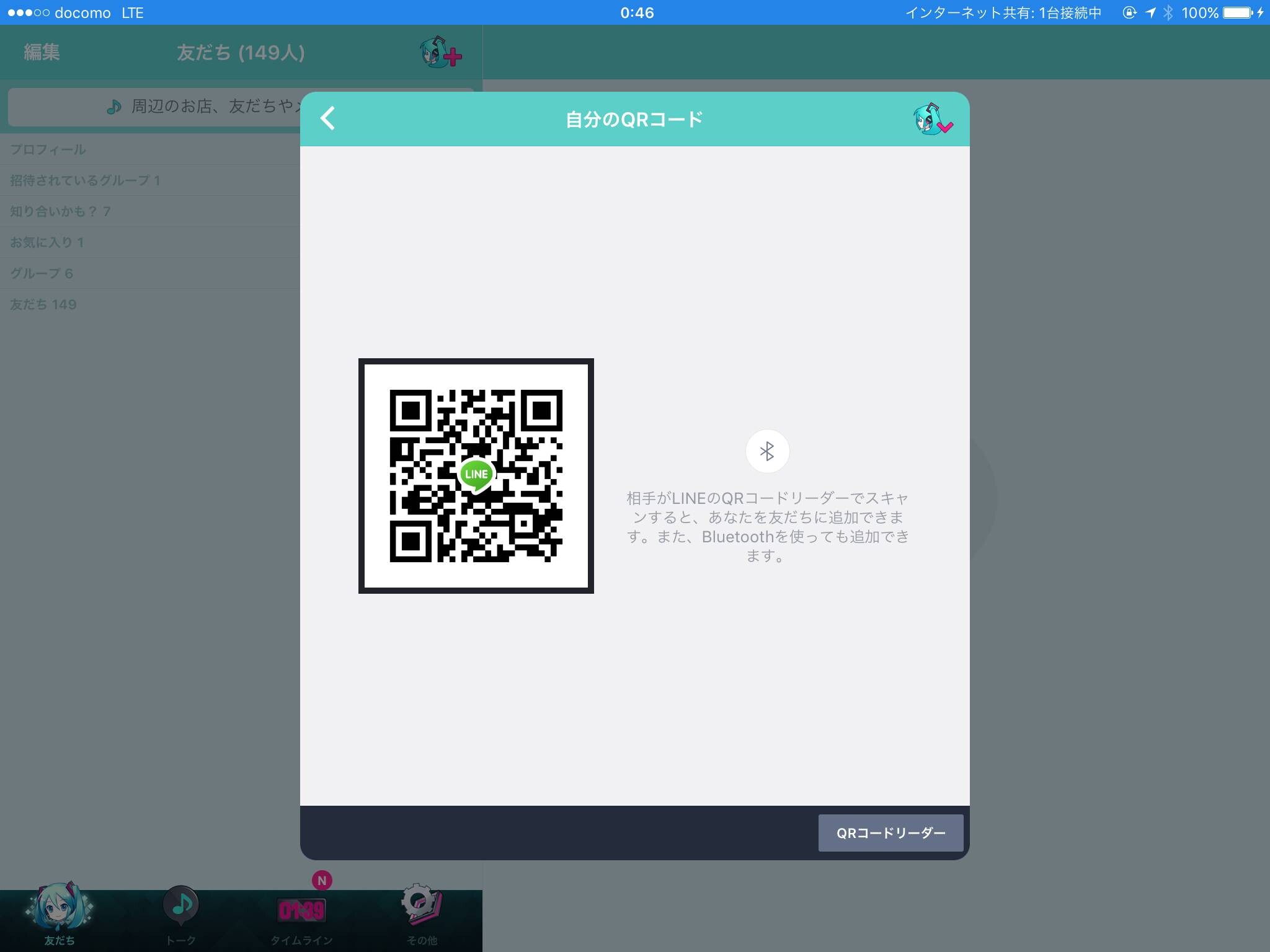Tap the Miku check icon in dialog header
The image size is (1270, 952).
[933, 119]
